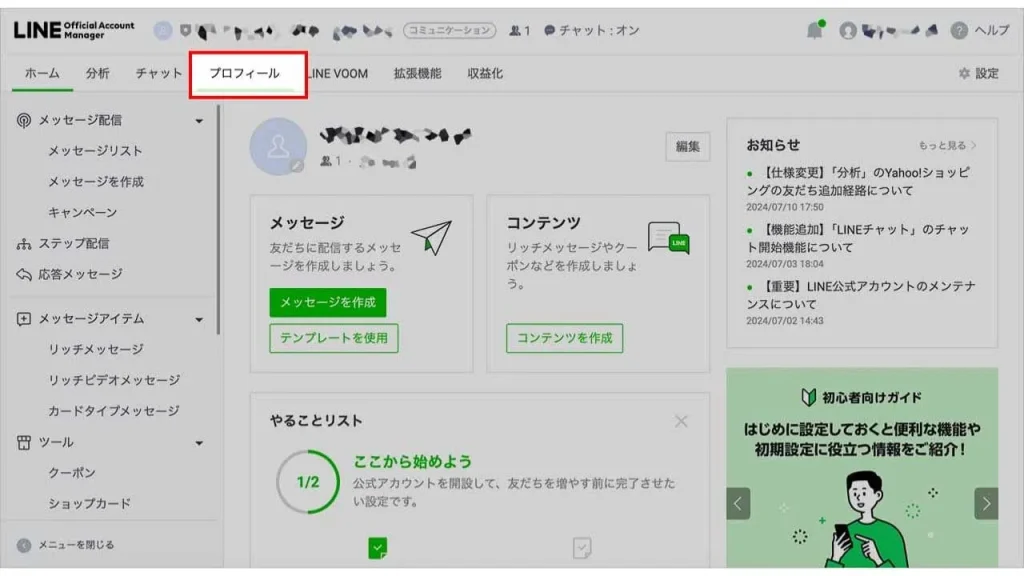Image resolution: width=1024 pixels, height=576 pixels.
Task: Open もっと見る in お知らせ panel
Action: 944,145
